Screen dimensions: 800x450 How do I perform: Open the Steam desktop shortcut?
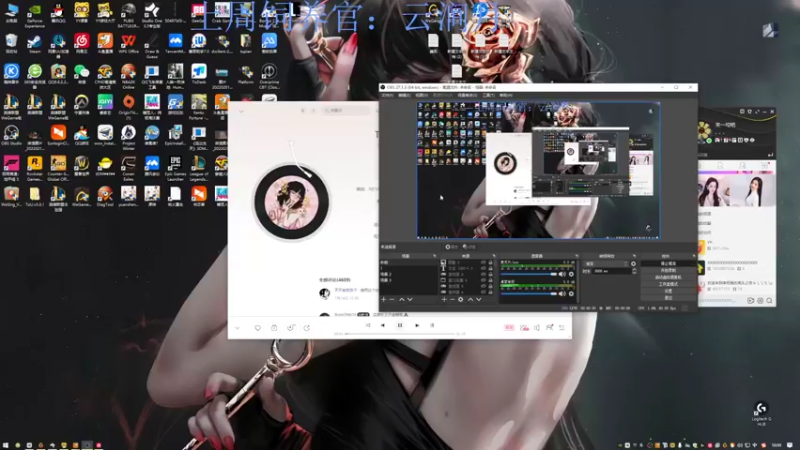click(35, 44)
